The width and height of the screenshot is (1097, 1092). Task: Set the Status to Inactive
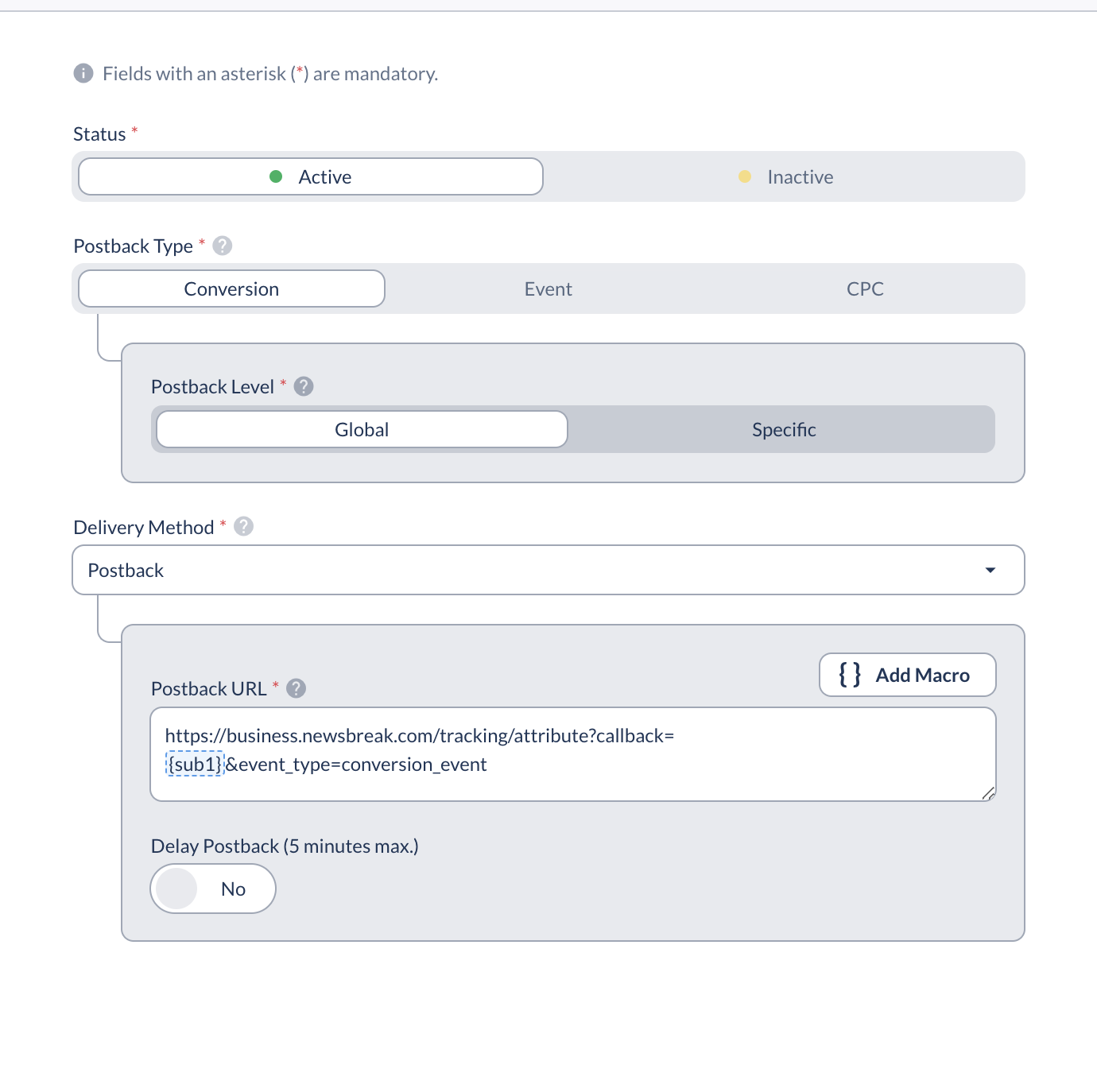pyautogui.click(x=799, y=176)
